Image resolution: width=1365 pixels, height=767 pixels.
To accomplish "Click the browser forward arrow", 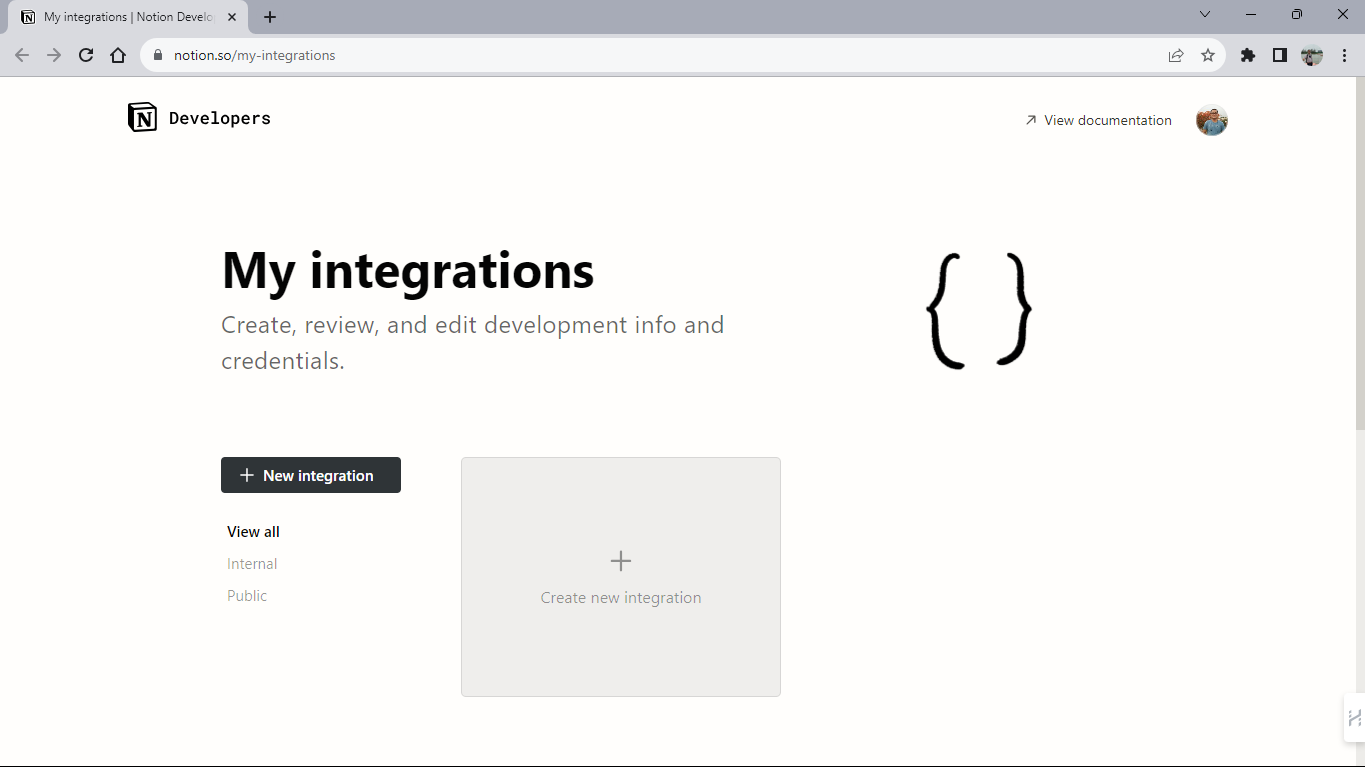I will (54, 55).
